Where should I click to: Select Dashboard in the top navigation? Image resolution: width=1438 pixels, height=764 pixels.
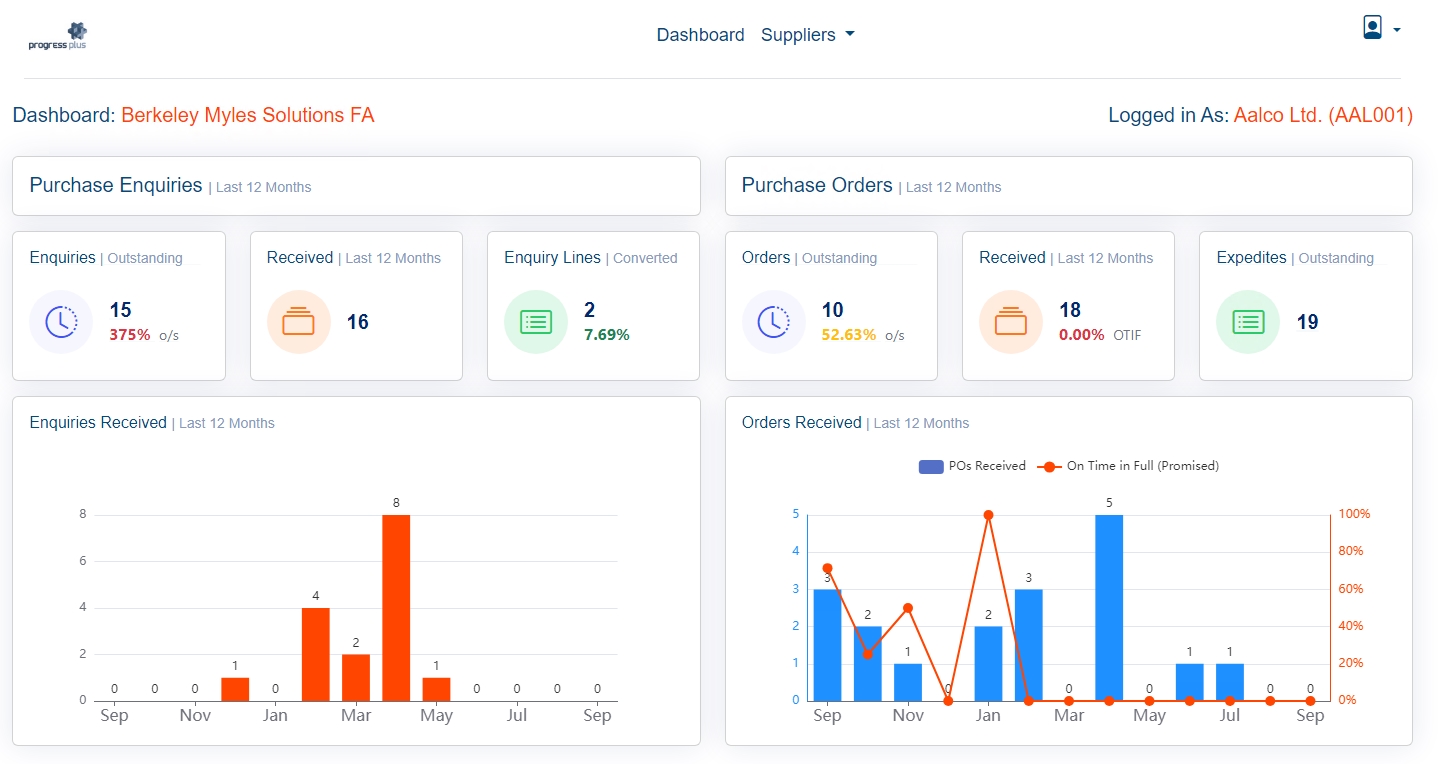coord(700,34)
